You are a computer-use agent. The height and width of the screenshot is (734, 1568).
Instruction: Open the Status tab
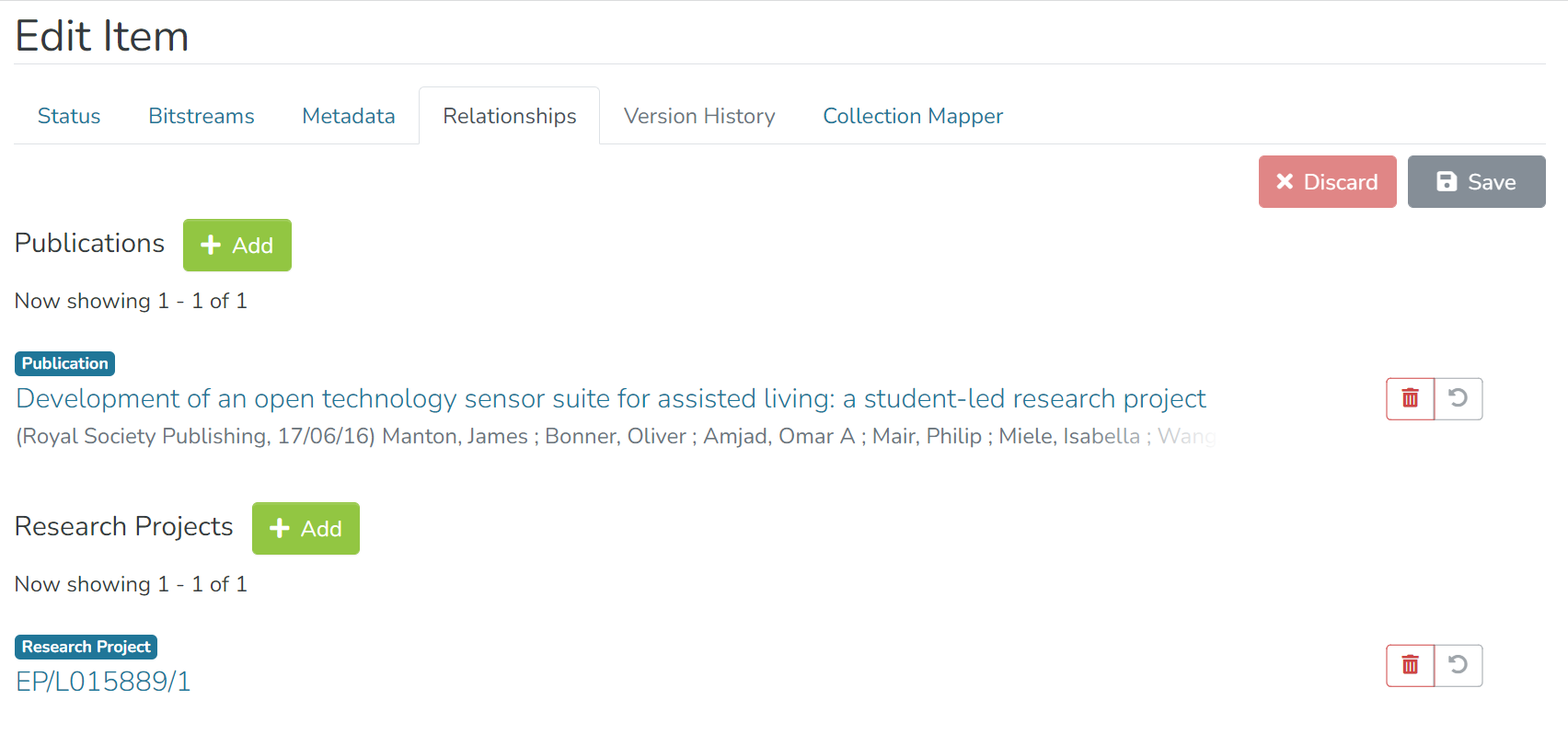click(69, 116)
